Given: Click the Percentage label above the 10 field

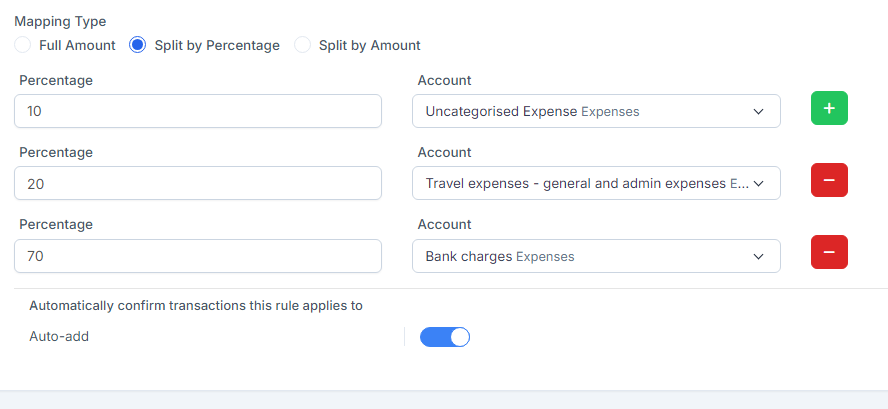Looking at the screenshot, I should 55,80.
